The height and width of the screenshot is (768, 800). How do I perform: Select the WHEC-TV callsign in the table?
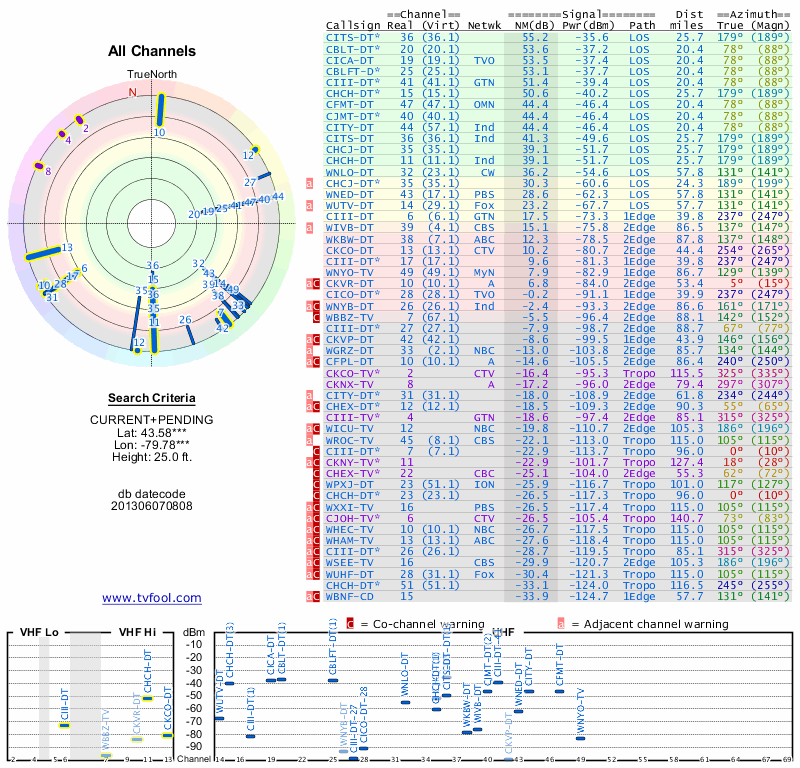[x=349, y=530]
